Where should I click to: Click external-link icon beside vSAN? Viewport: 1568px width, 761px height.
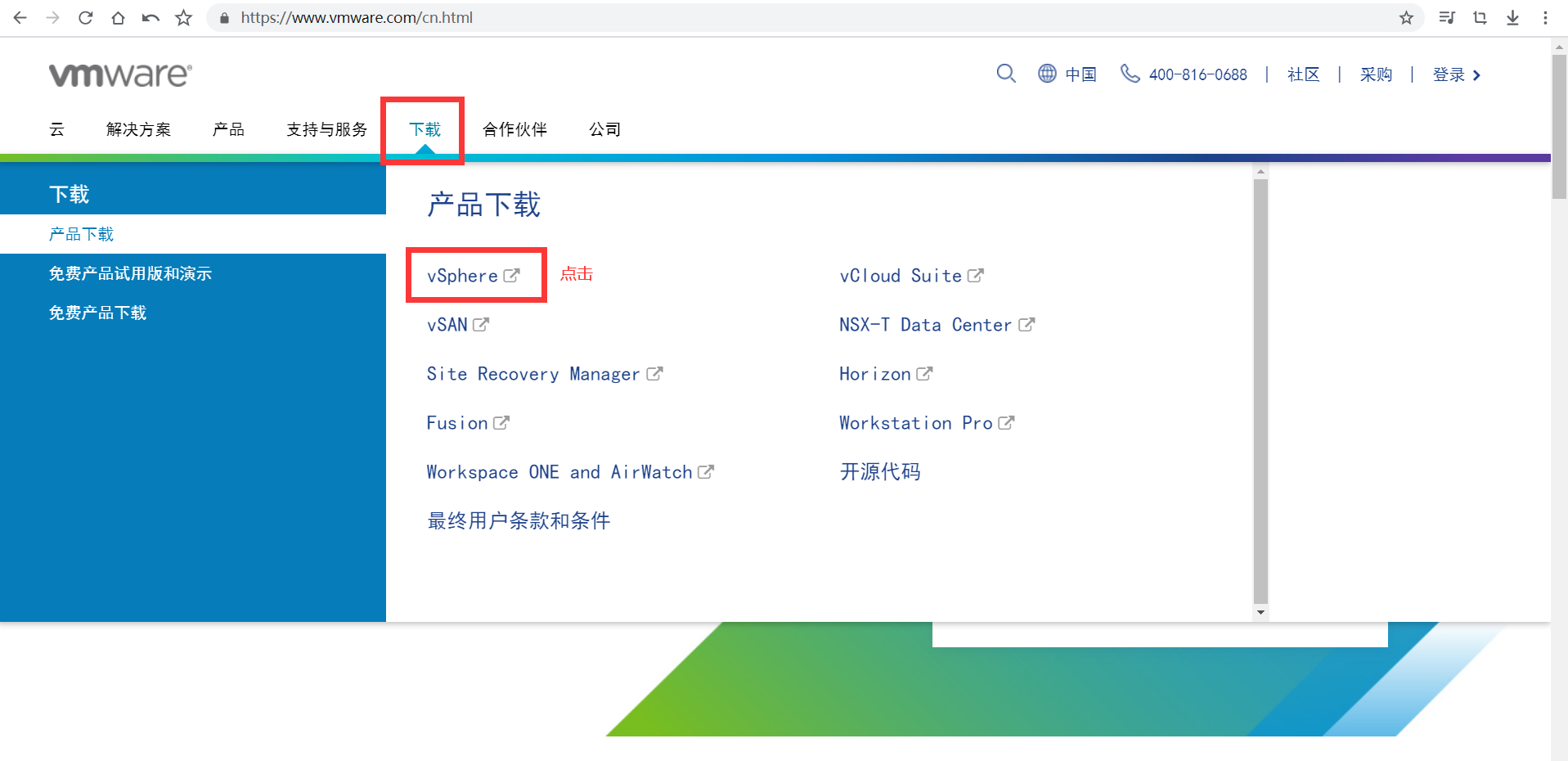click(x=481, y=325)
